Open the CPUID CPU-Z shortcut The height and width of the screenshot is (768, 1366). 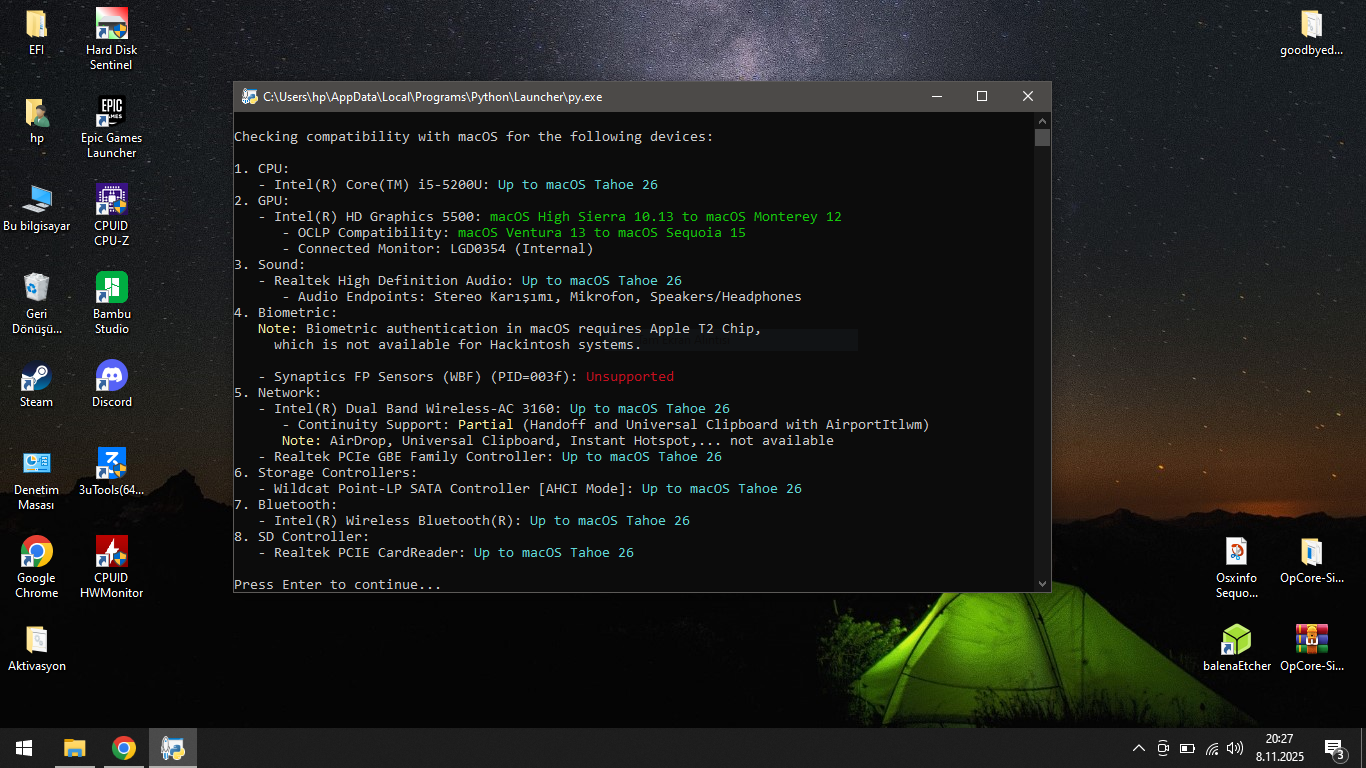[111, 200]
